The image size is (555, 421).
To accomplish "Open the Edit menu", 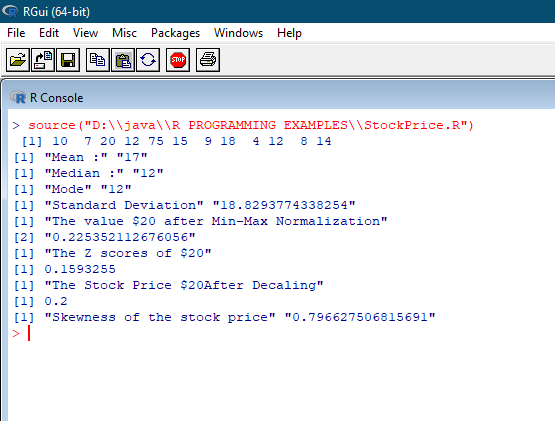I will click(x=48, y=33).
